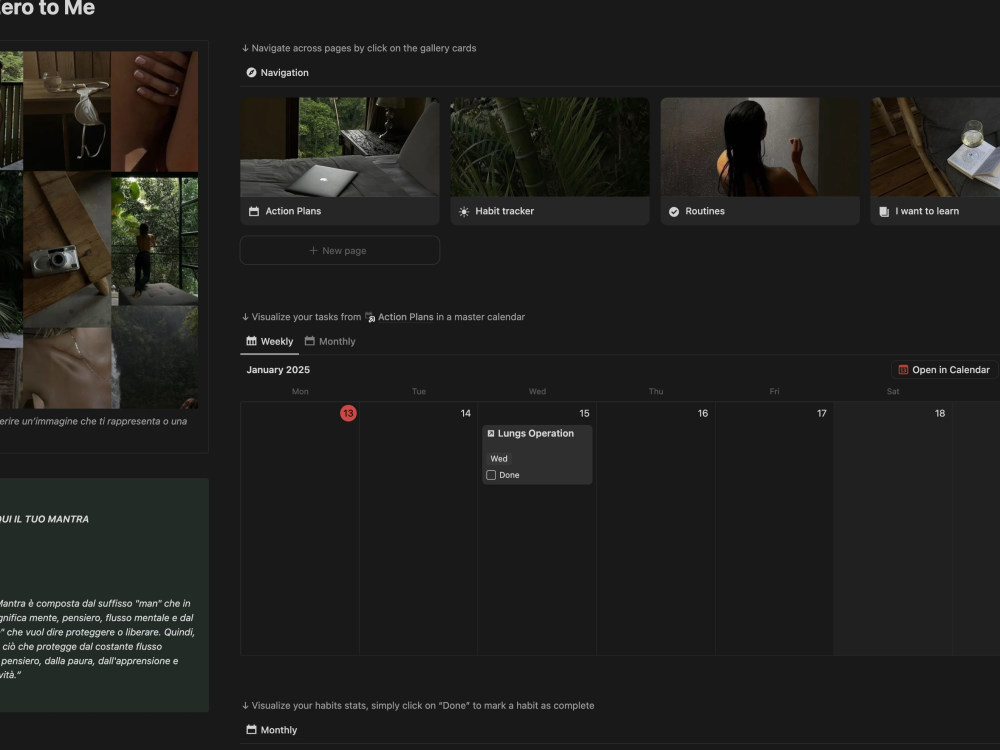
Task: Click the Action Plans laptop thumbnail
Action: 339,147
